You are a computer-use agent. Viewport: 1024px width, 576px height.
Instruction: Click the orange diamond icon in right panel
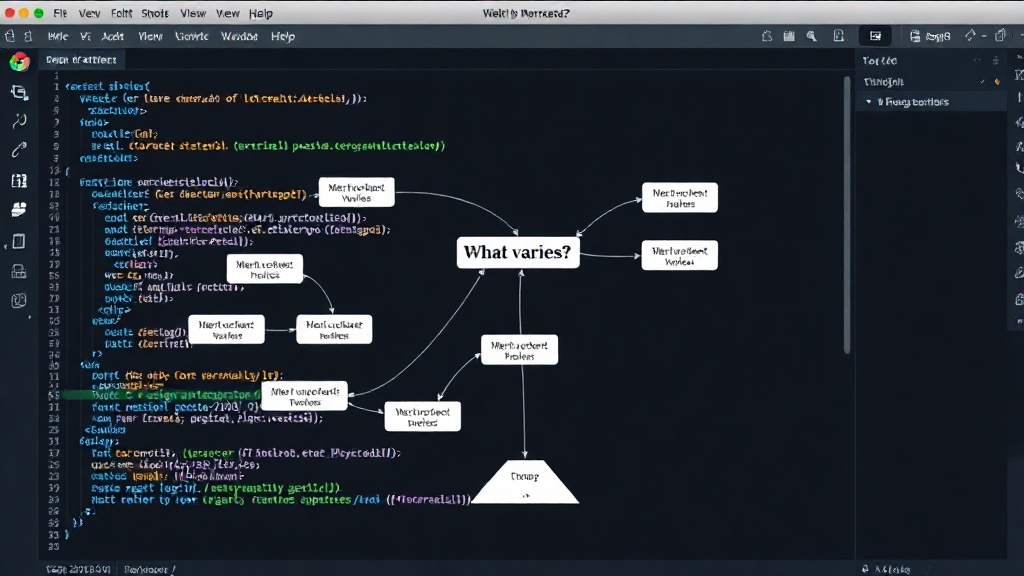pos(997,82)
